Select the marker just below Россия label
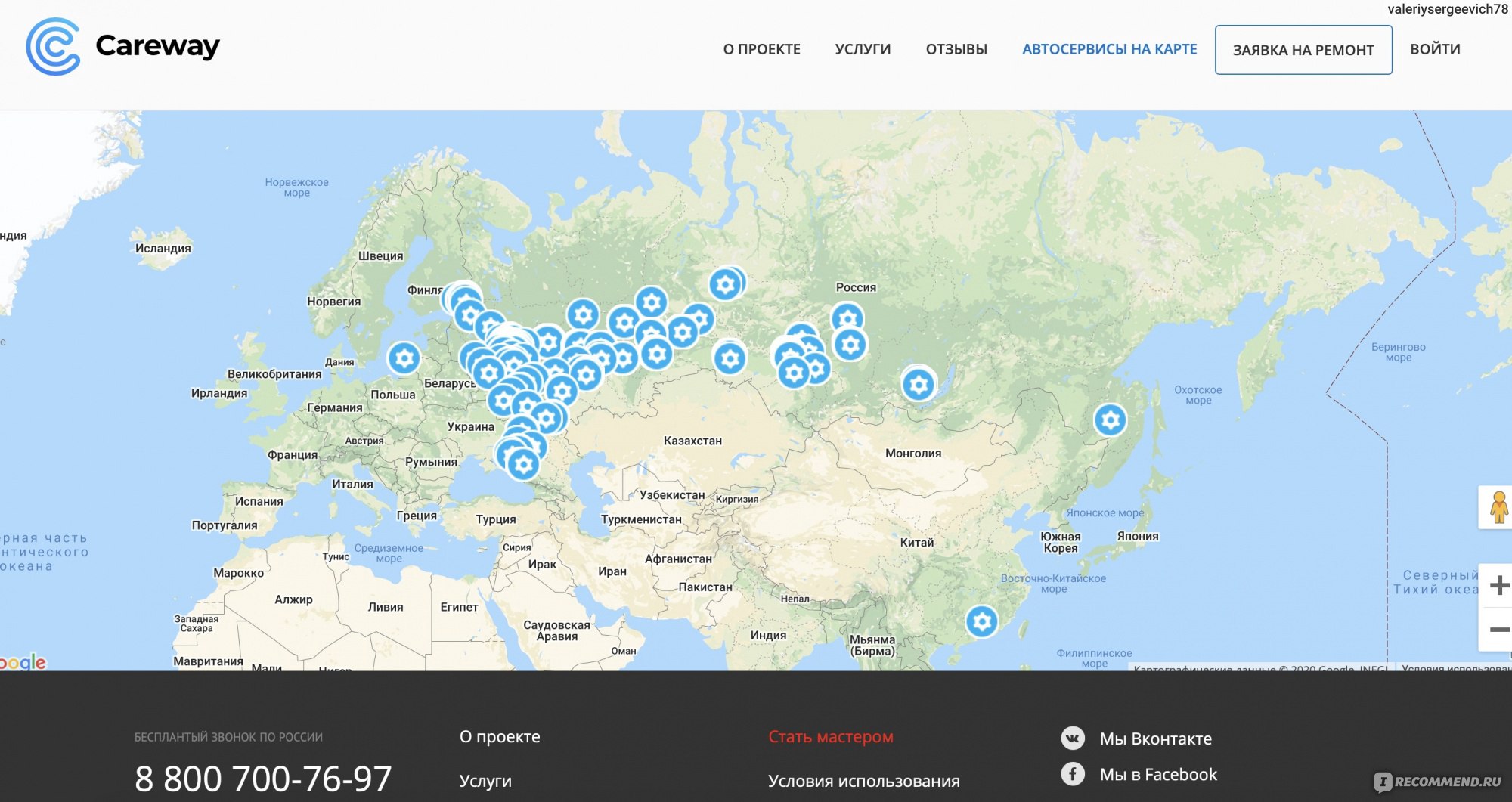This screenshot has height=802, width=1512. pos(847,319)
